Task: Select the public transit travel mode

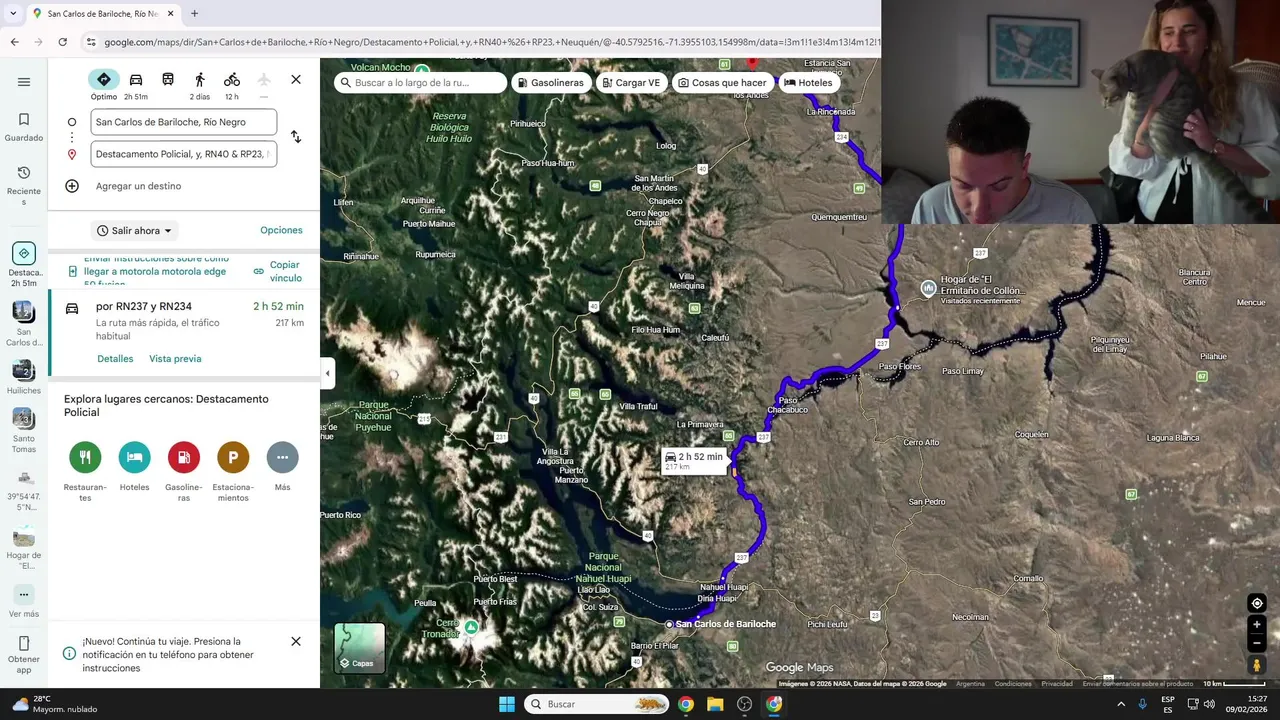Action: tap(168, 80)
